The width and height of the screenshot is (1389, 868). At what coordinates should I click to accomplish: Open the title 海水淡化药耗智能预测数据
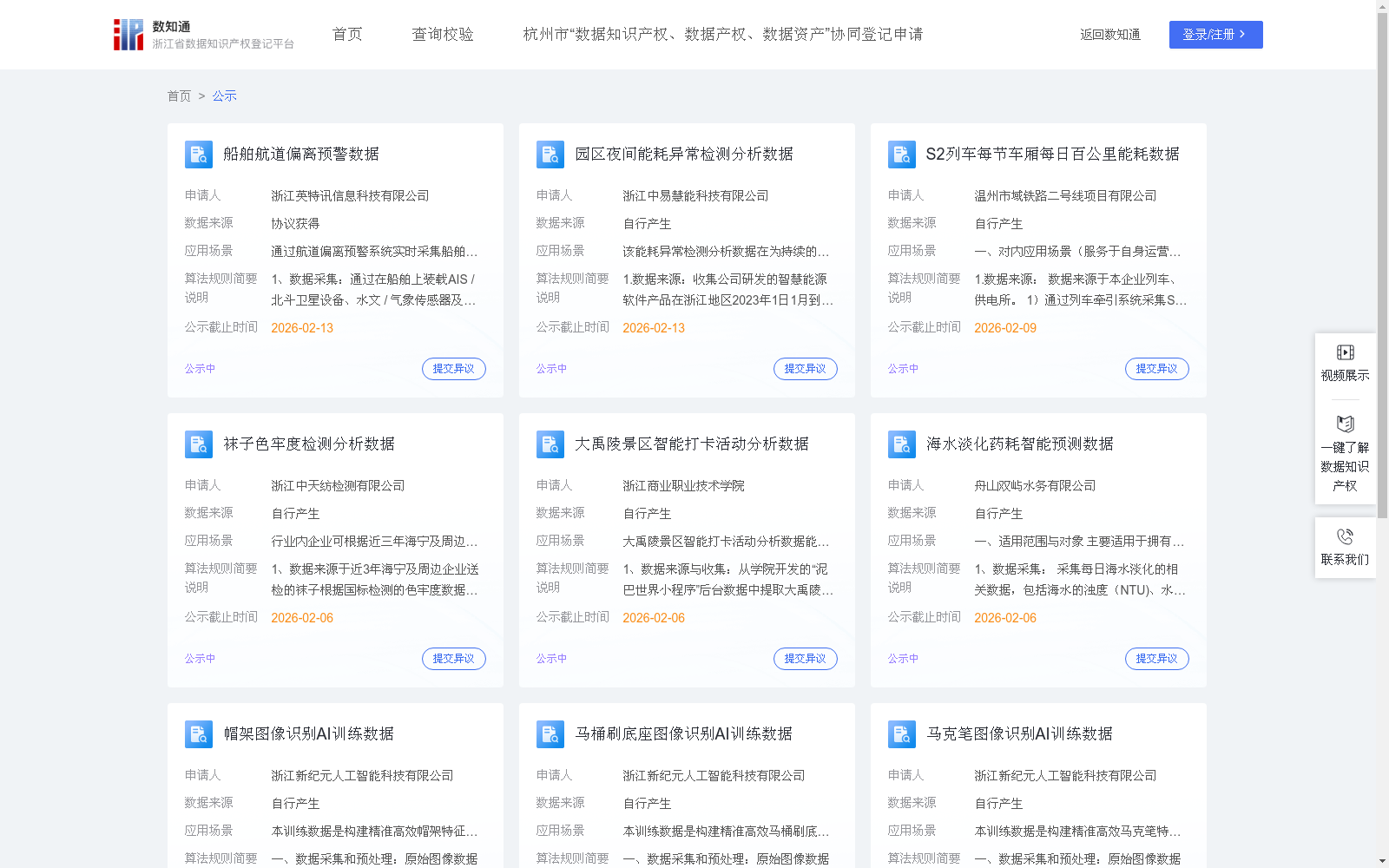tap(1020, 444)
